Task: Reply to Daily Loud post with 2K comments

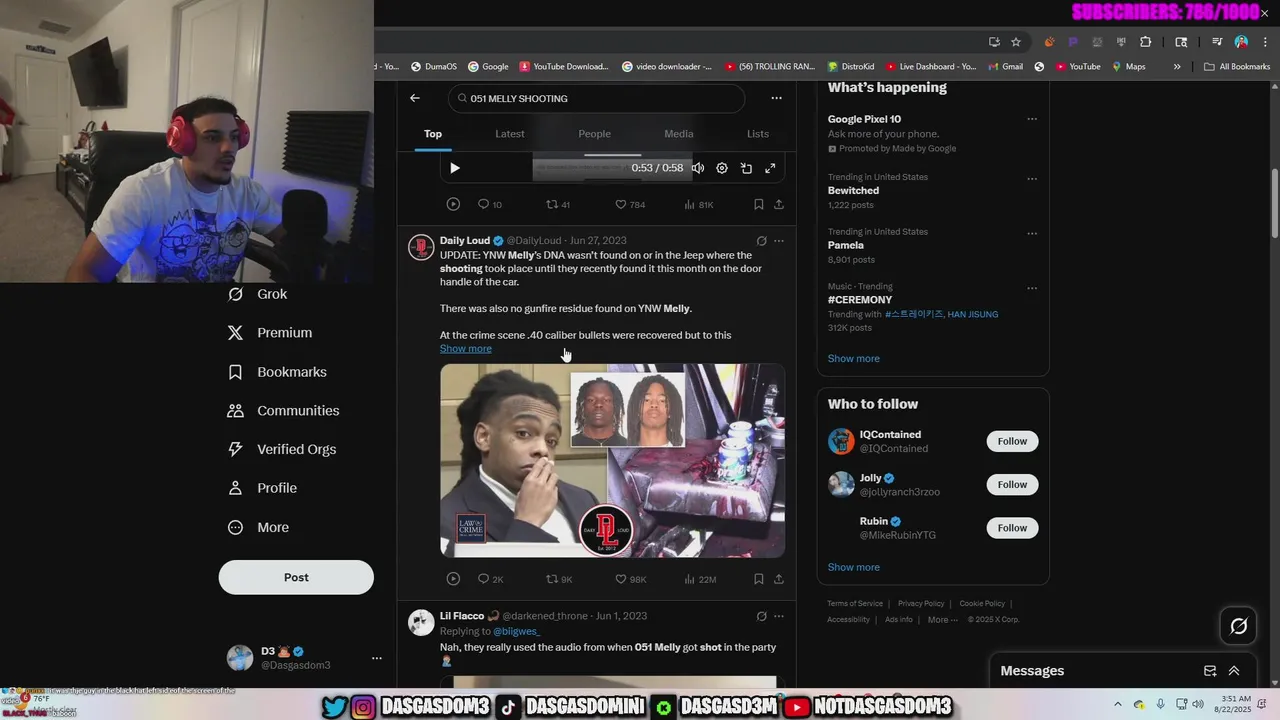Action: [x=490, y=579]
